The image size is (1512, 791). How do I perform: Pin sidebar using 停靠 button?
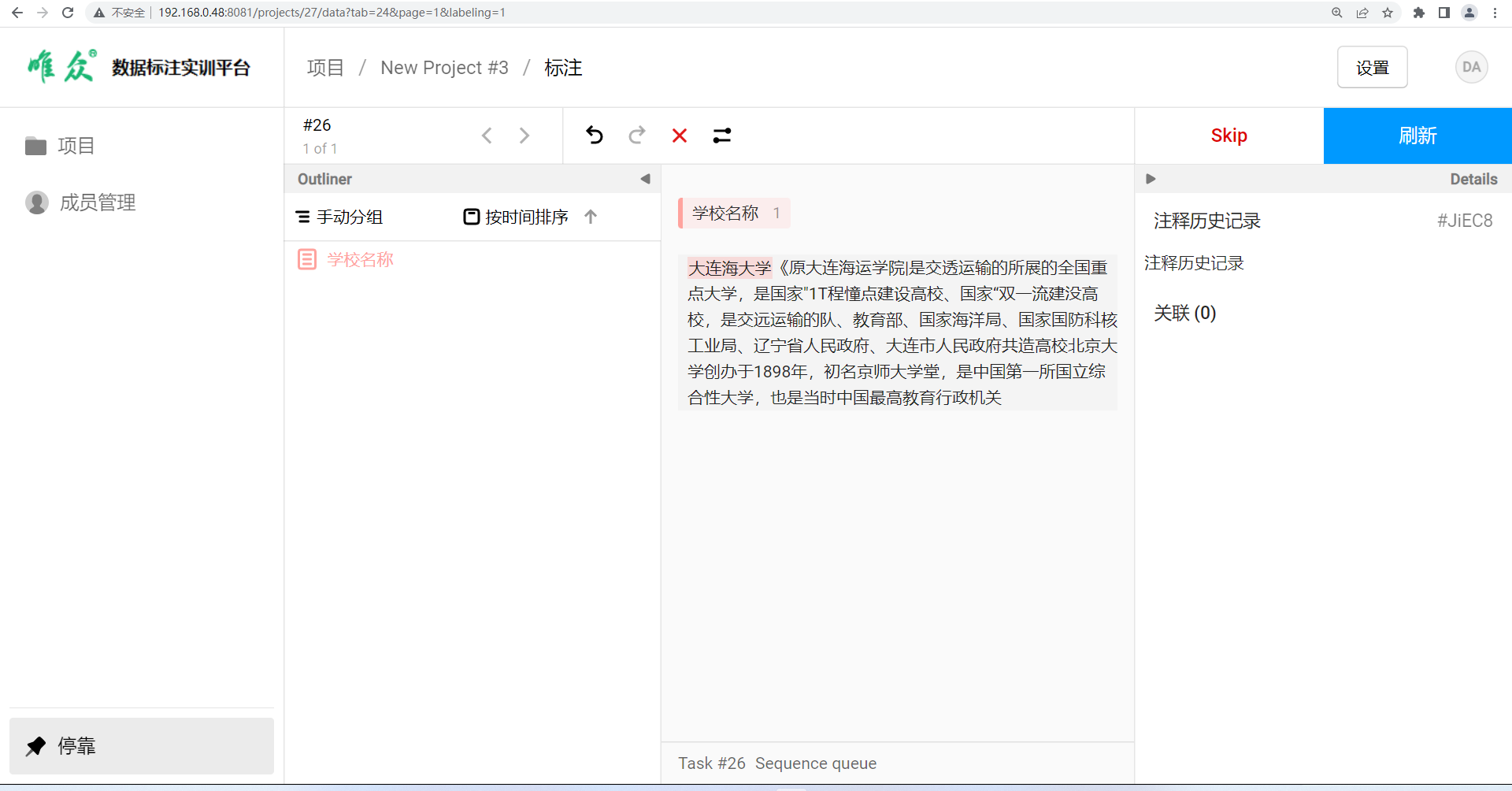click(x=142, y=745)
